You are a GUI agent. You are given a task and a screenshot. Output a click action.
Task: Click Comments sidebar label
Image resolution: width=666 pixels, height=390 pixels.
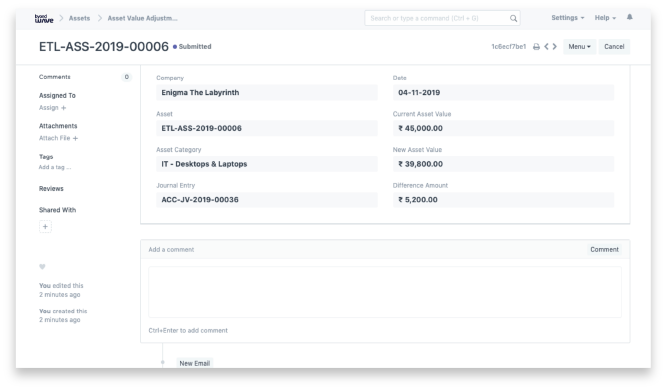tap(55, 77)
